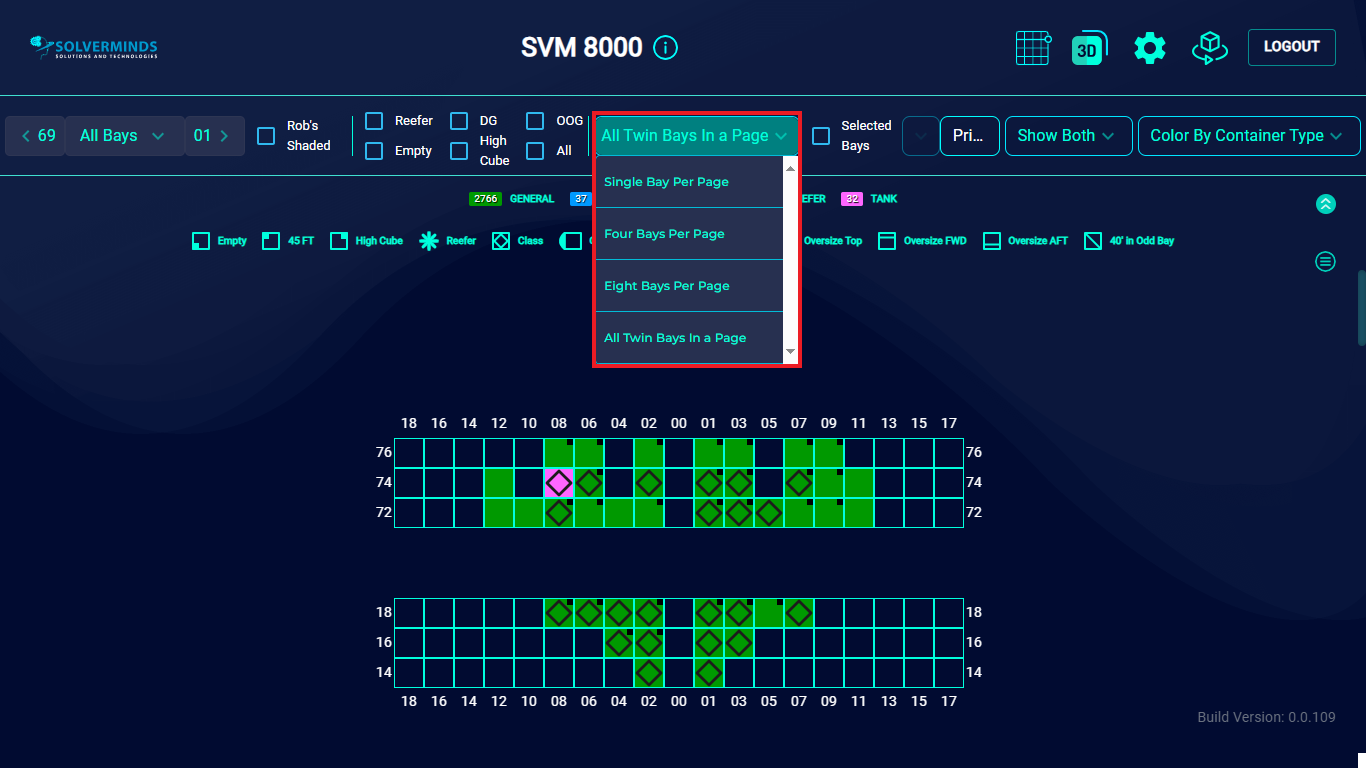The width and height of the screenshot is (1366, 768).
Task: Choose Eight Bays Per Page option
Action: (688, 286)
